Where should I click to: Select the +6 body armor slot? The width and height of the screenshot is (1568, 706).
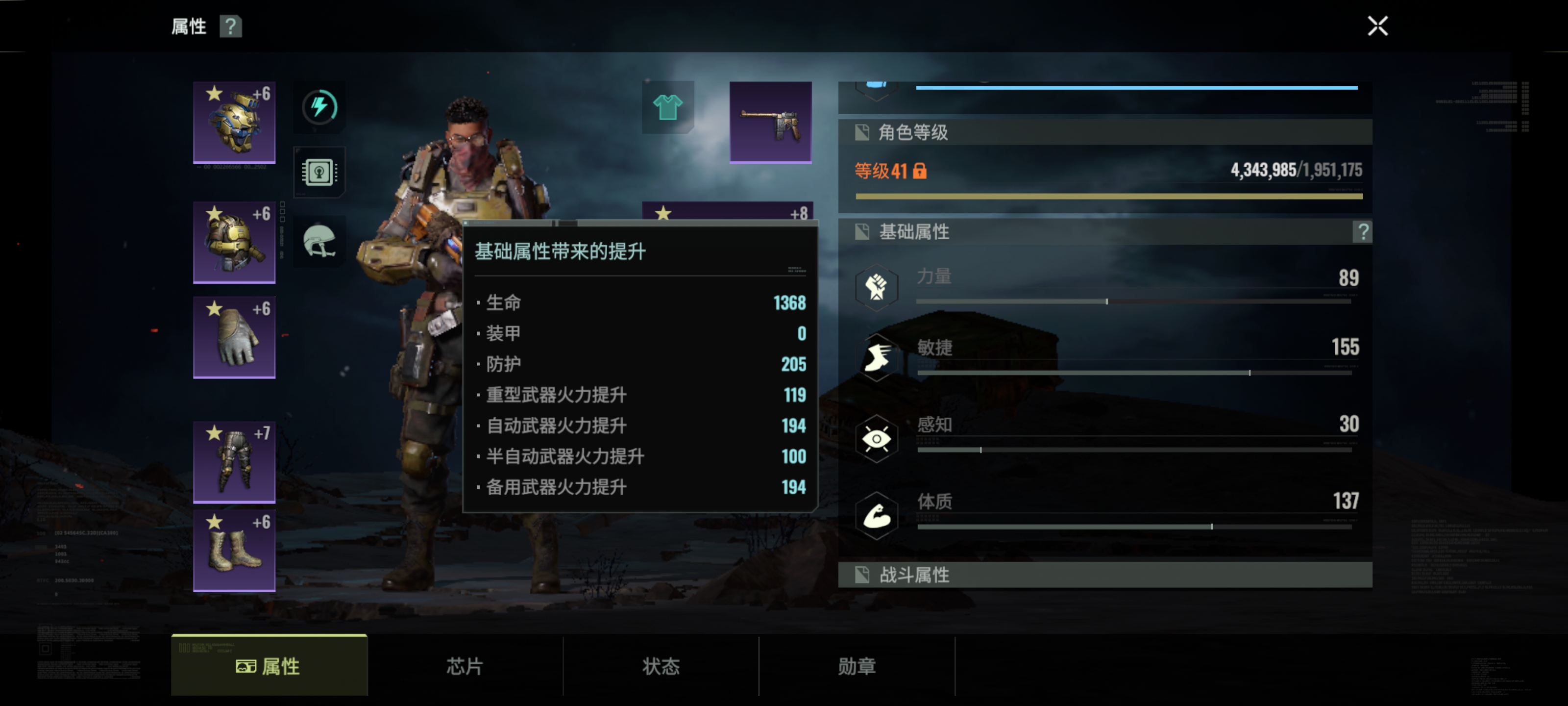pos(234,242)
